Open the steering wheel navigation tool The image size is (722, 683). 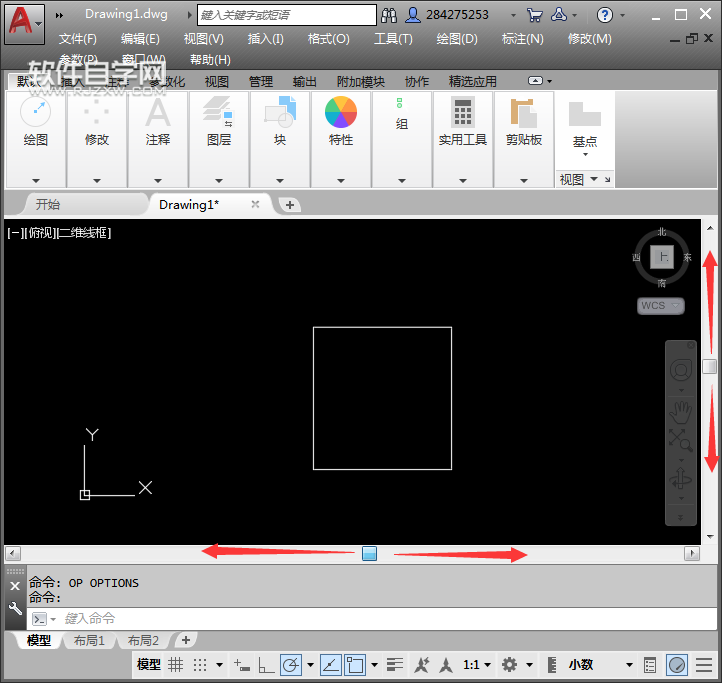[x=681, y=371]
